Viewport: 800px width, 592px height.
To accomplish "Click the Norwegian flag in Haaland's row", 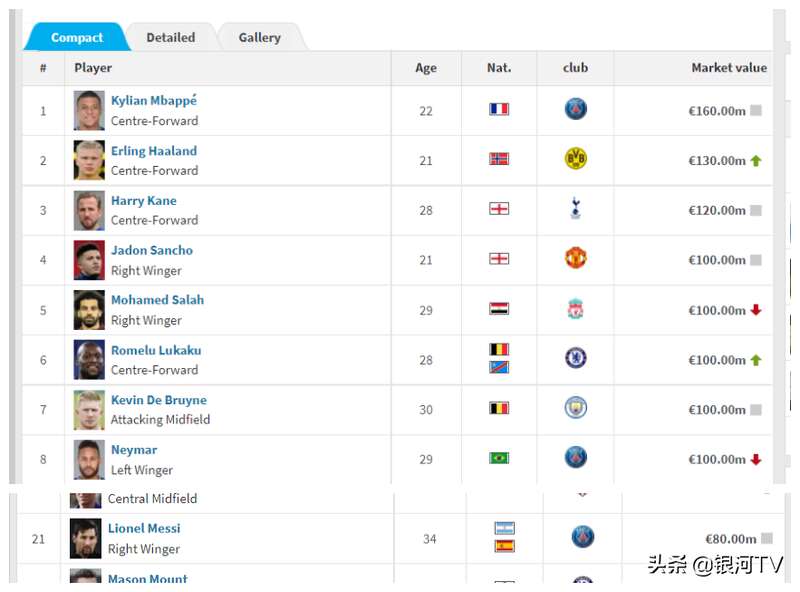I will [499, 159].
